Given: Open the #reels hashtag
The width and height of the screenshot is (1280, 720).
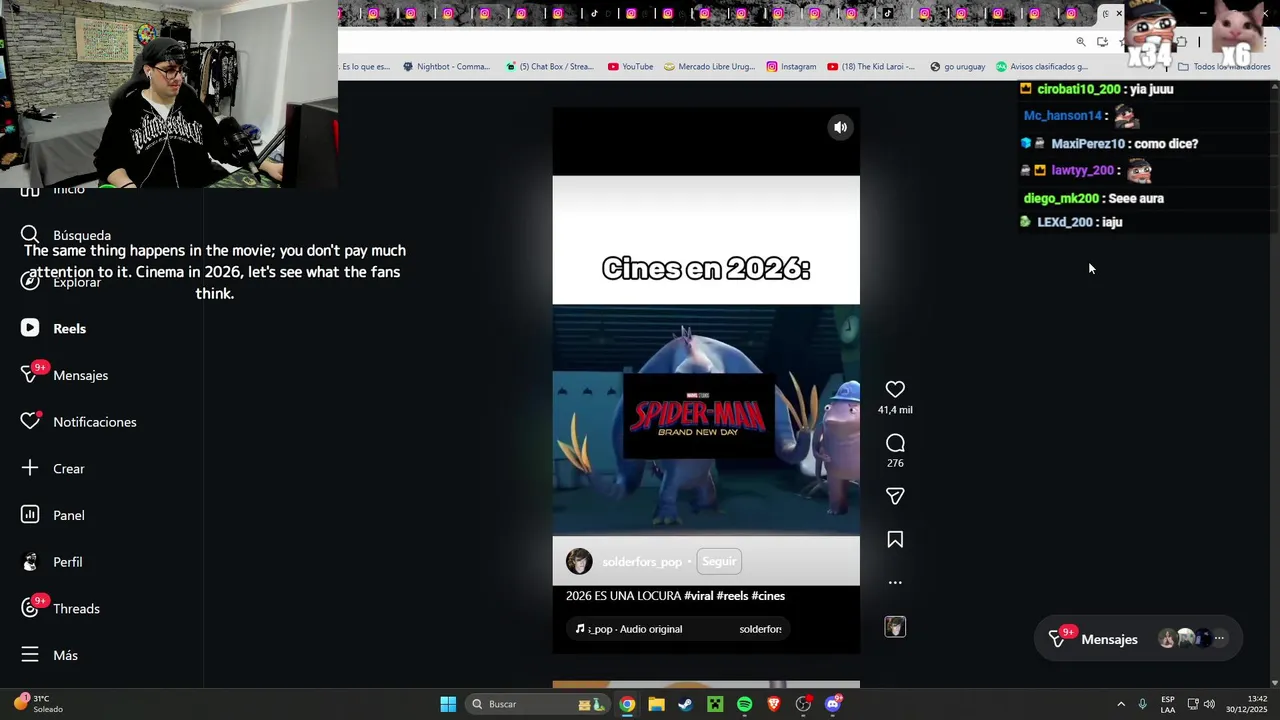Looking at the screenshot, I should tap(732, 596).
